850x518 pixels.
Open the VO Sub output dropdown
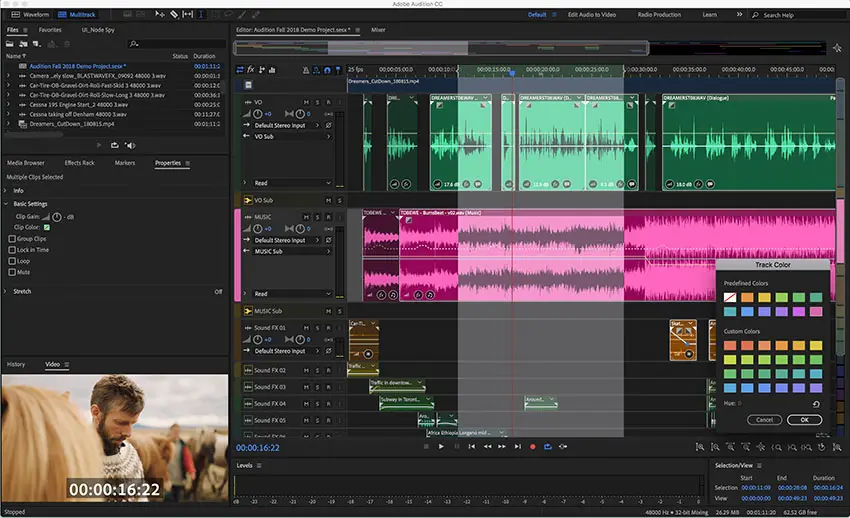293,137
